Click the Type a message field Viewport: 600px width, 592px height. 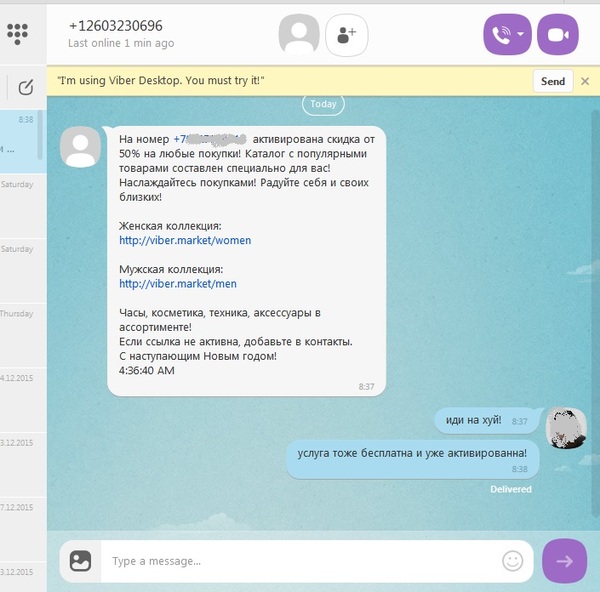pos(300,561)
